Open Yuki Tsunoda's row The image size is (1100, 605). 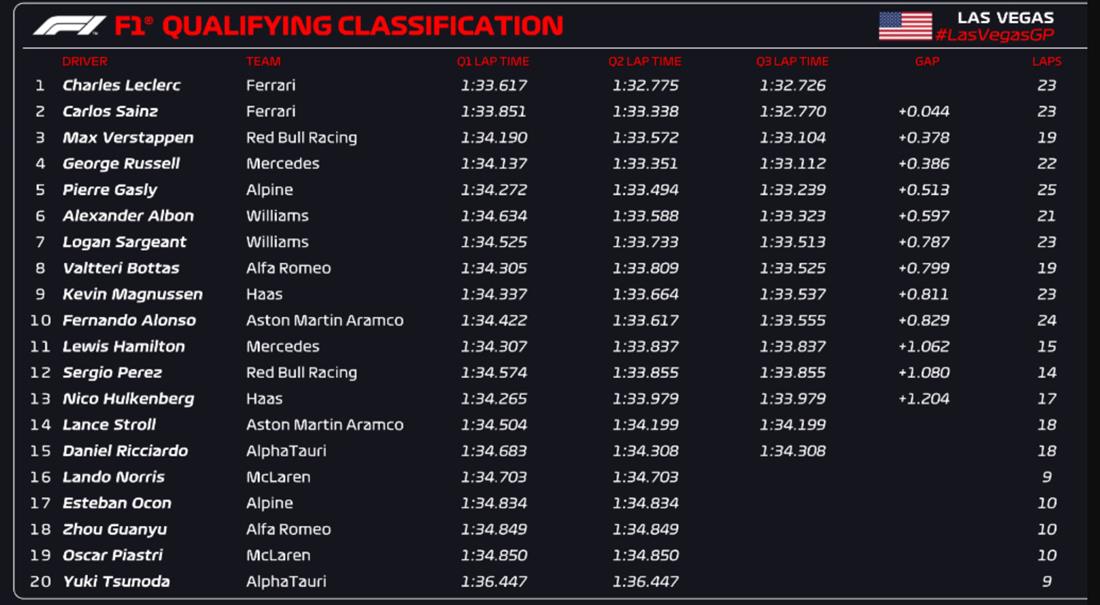point(116,582)
